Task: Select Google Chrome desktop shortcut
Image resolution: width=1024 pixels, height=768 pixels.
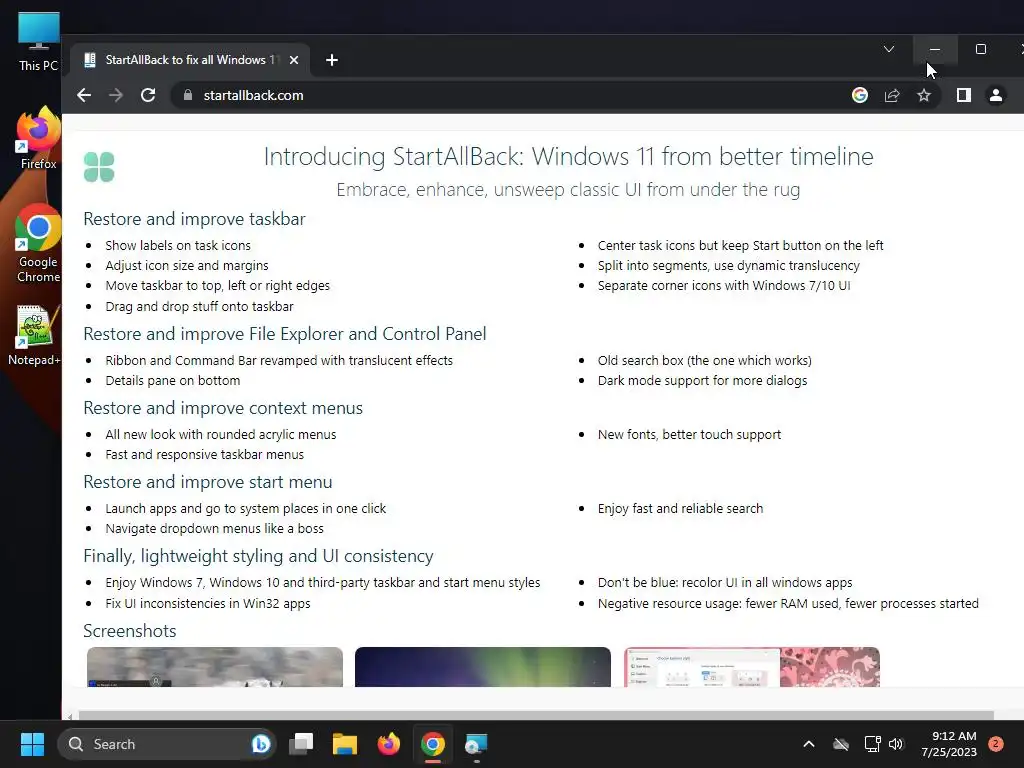Action: [39, 244]
